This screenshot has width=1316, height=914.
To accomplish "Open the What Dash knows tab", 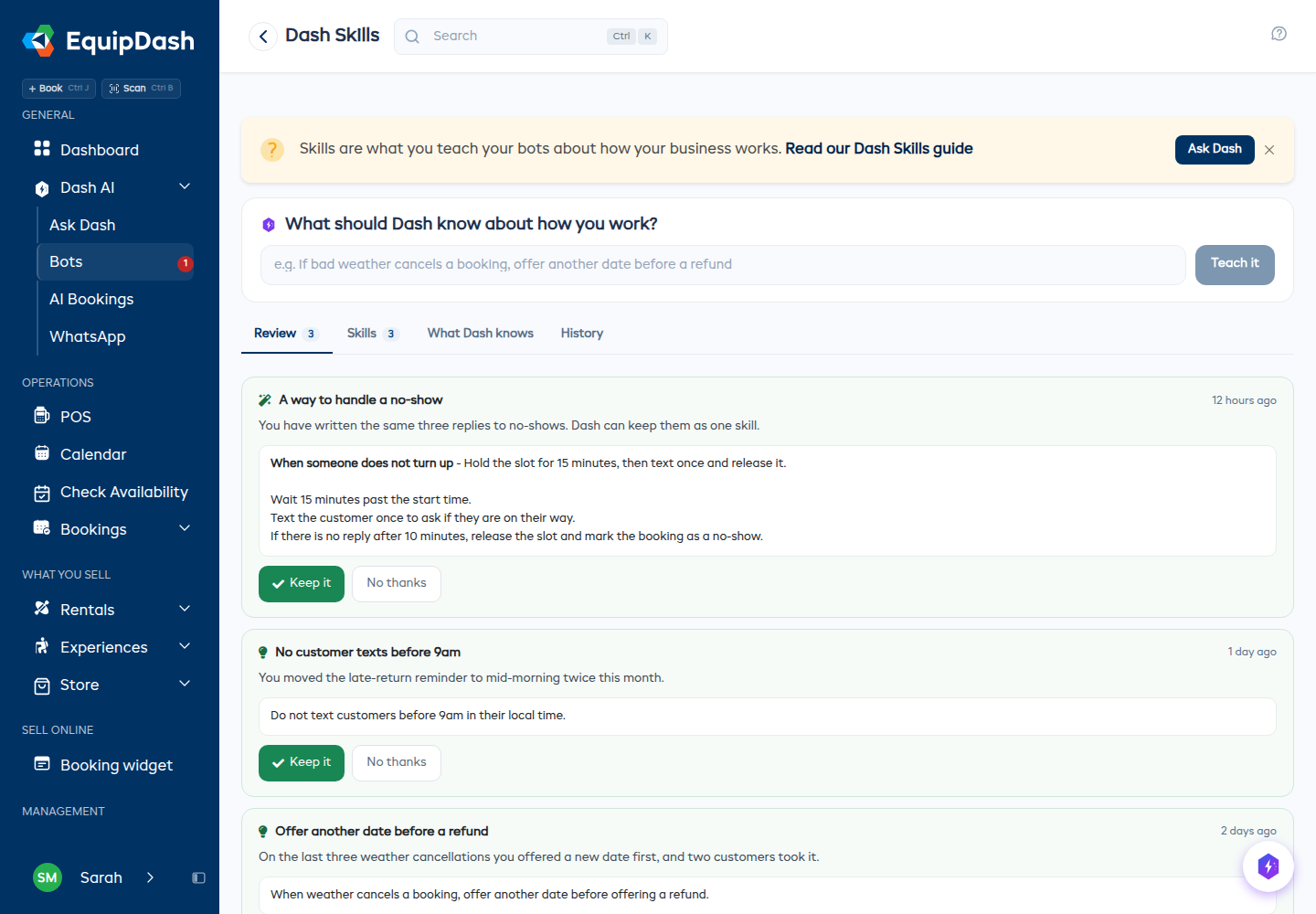I will (x=481, y=334).
